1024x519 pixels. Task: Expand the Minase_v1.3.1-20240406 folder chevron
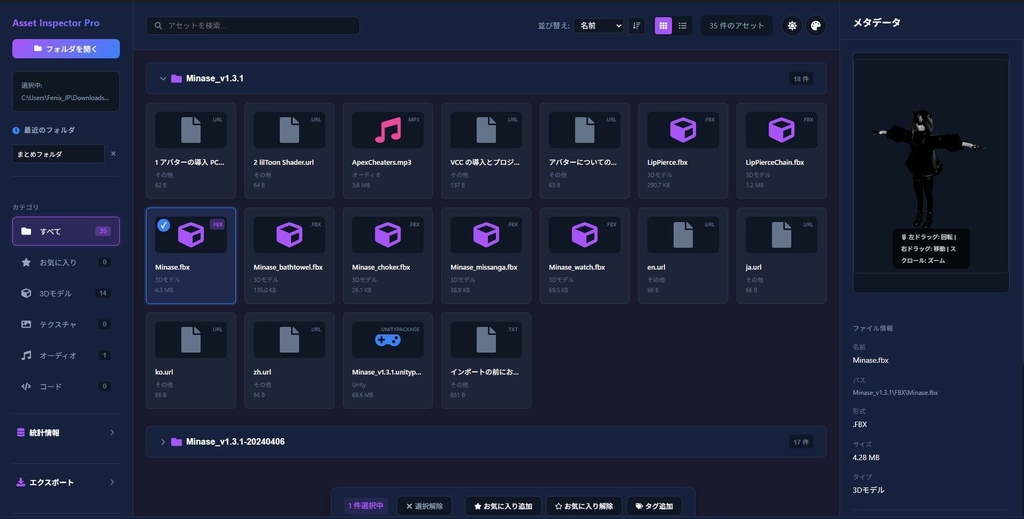(163, 442)
